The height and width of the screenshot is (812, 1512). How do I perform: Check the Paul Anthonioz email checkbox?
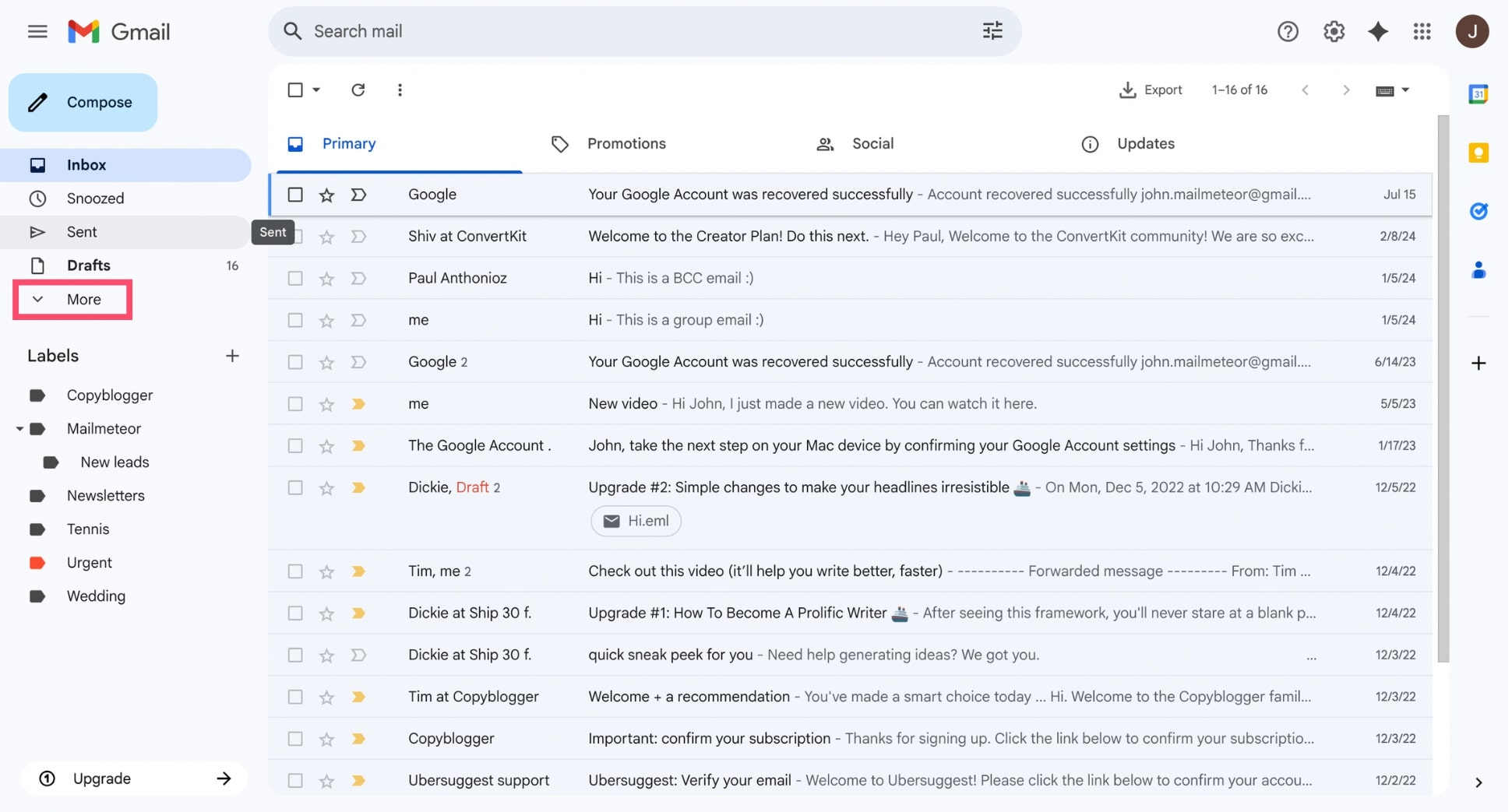pos(295,279)
